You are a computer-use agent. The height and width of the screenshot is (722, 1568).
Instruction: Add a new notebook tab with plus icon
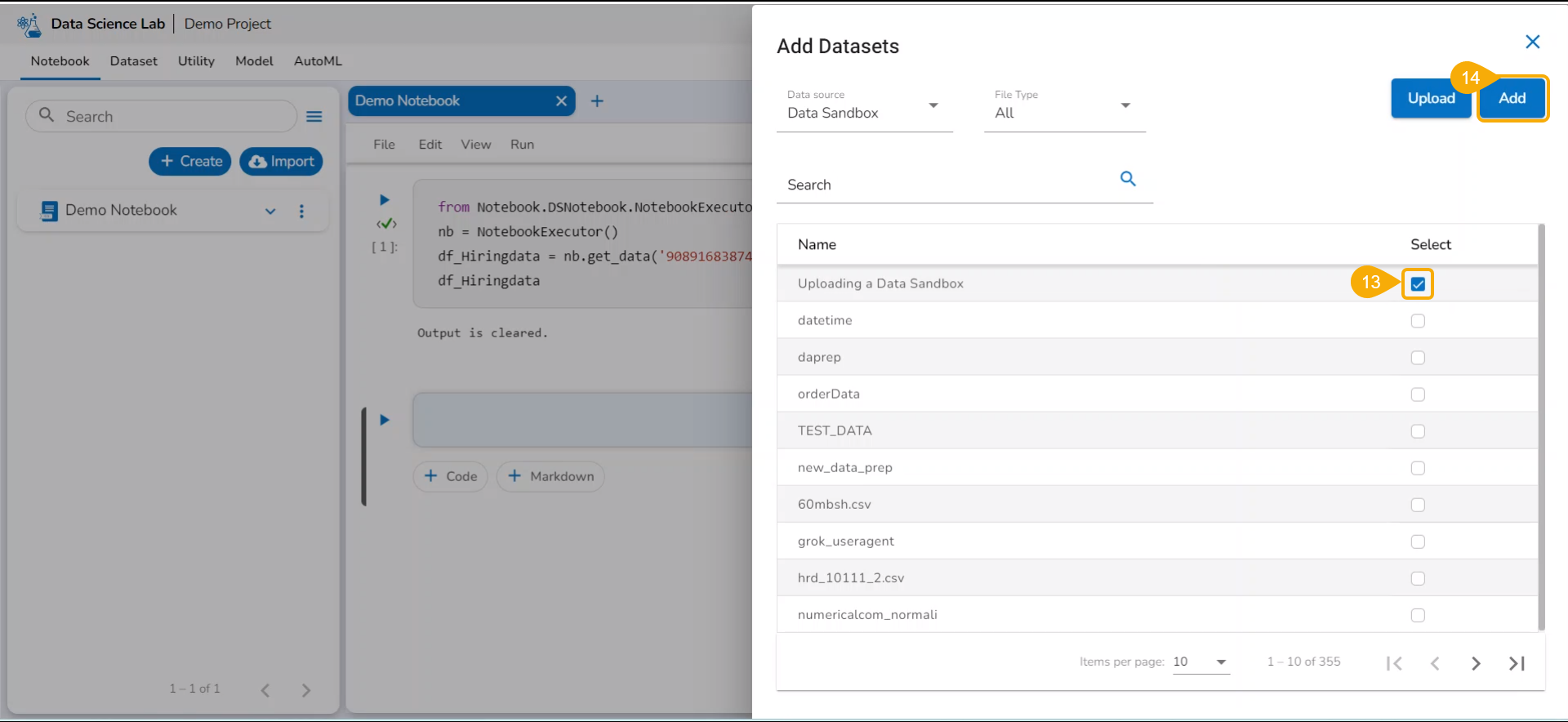(x=597, y=101)
